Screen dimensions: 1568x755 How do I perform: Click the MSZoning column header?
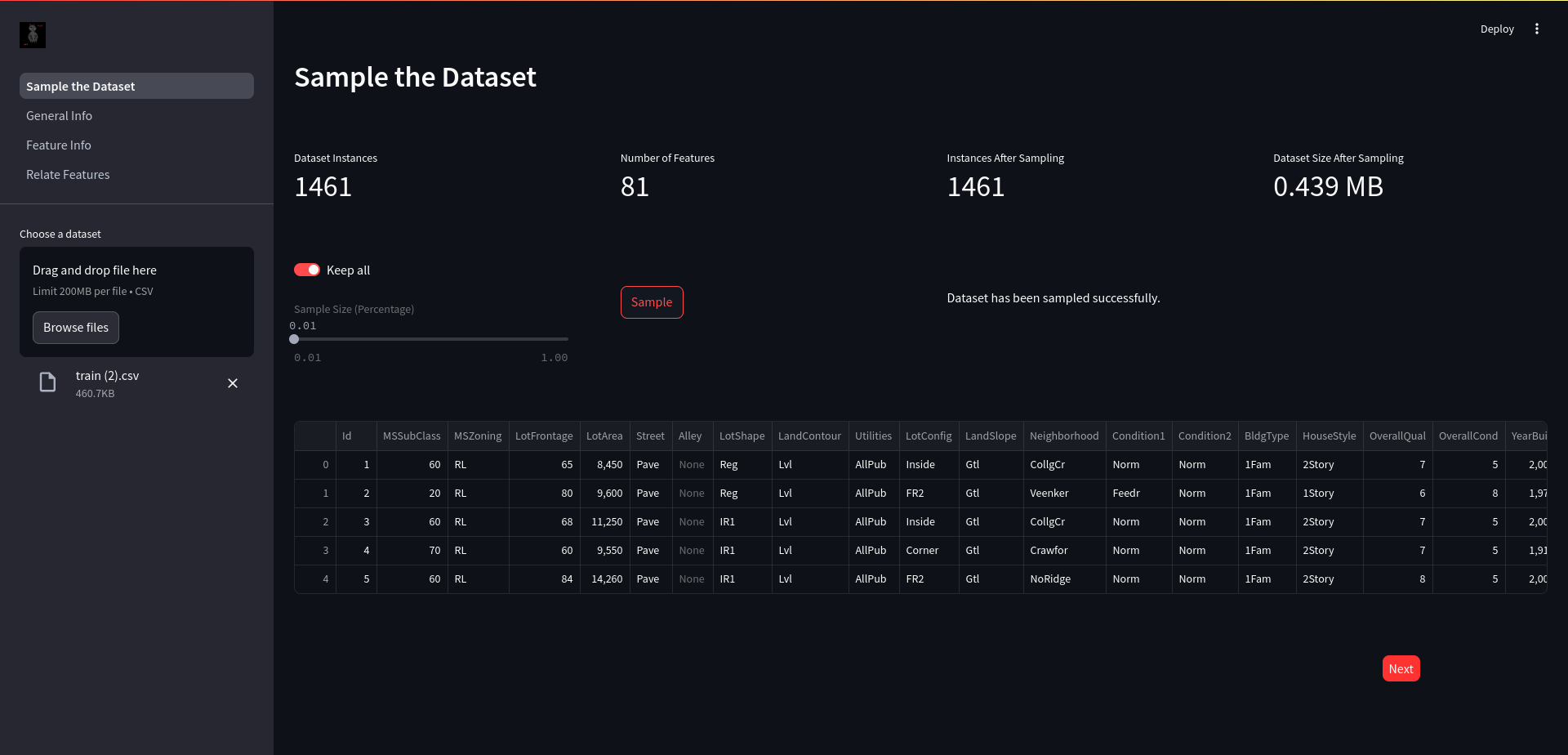tap(478, 436)
